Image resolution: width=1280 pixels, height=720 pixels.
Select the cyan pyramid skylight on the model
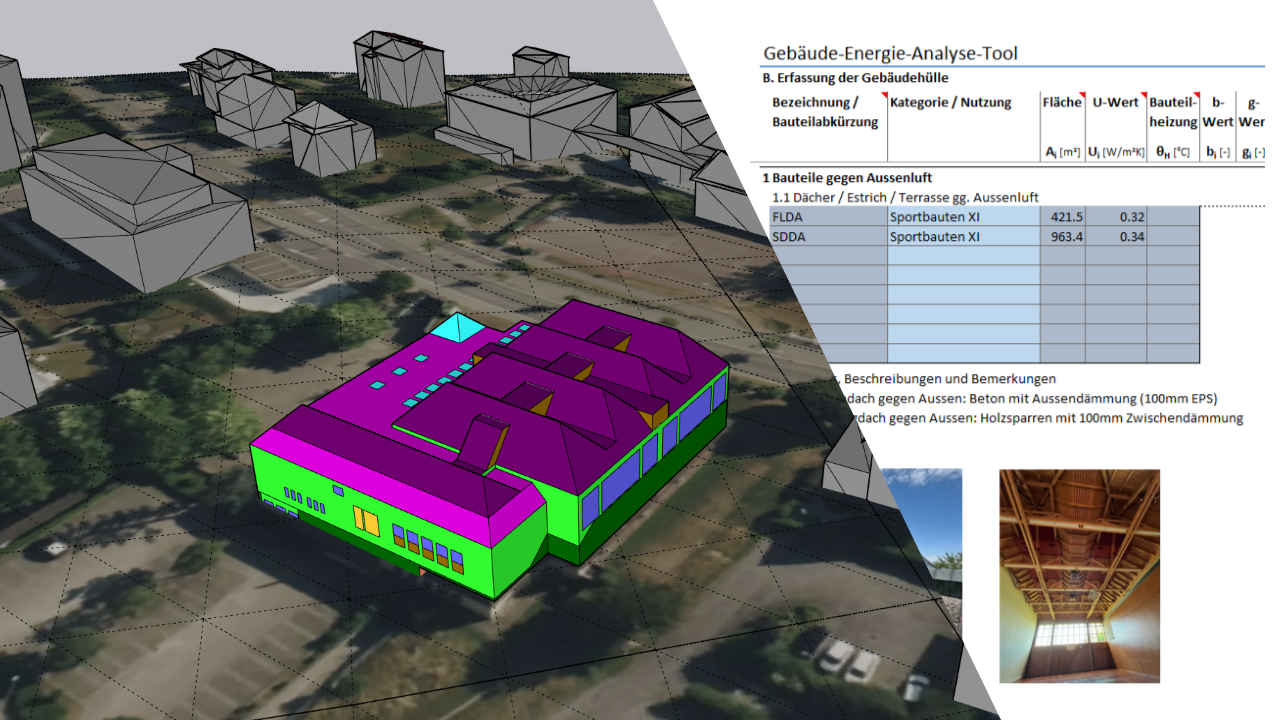(x=456, y=328)
